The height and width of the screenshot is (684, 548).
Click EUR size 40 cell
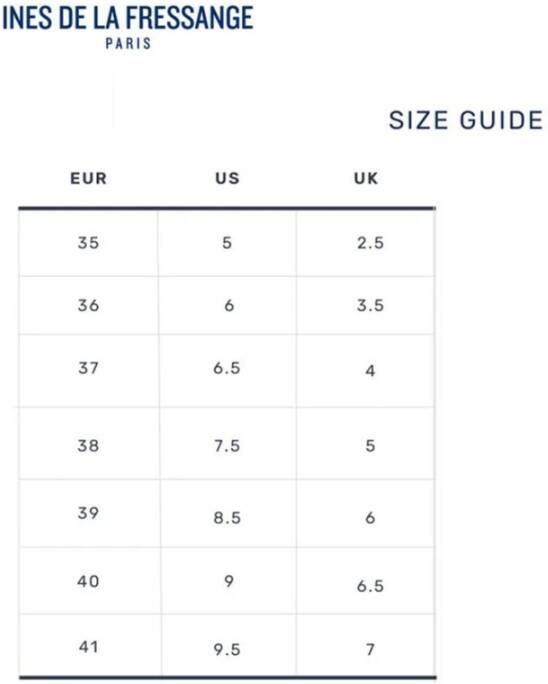pos(89,581)
